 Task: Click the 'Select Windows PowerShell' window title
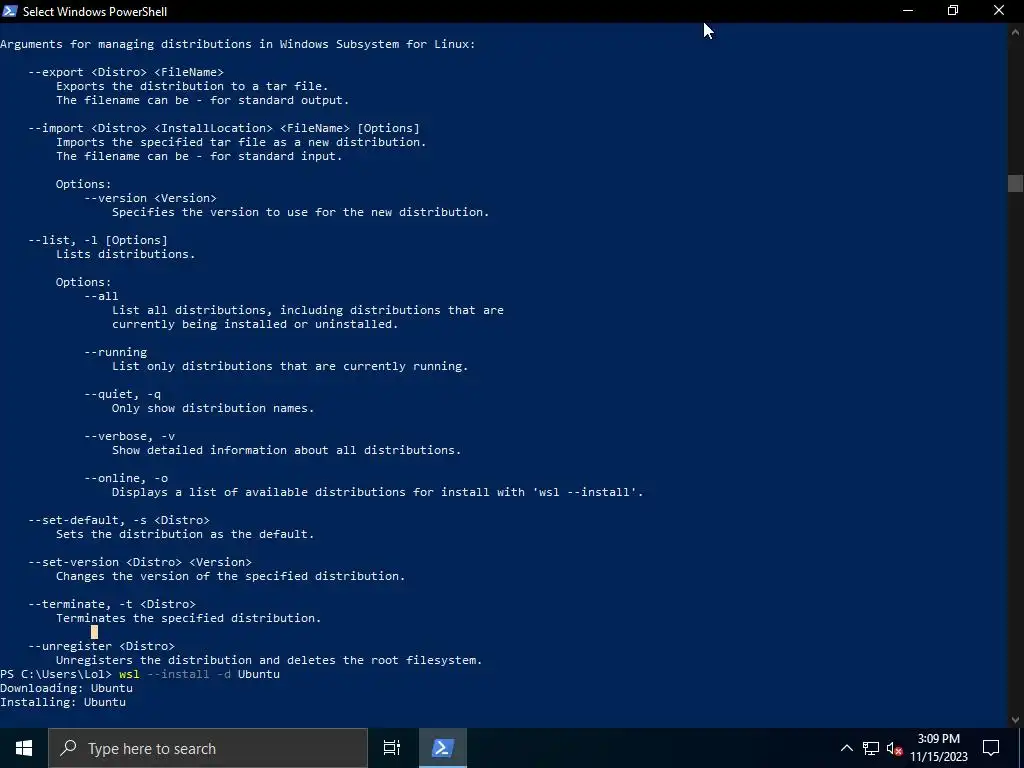coord(95,12)
